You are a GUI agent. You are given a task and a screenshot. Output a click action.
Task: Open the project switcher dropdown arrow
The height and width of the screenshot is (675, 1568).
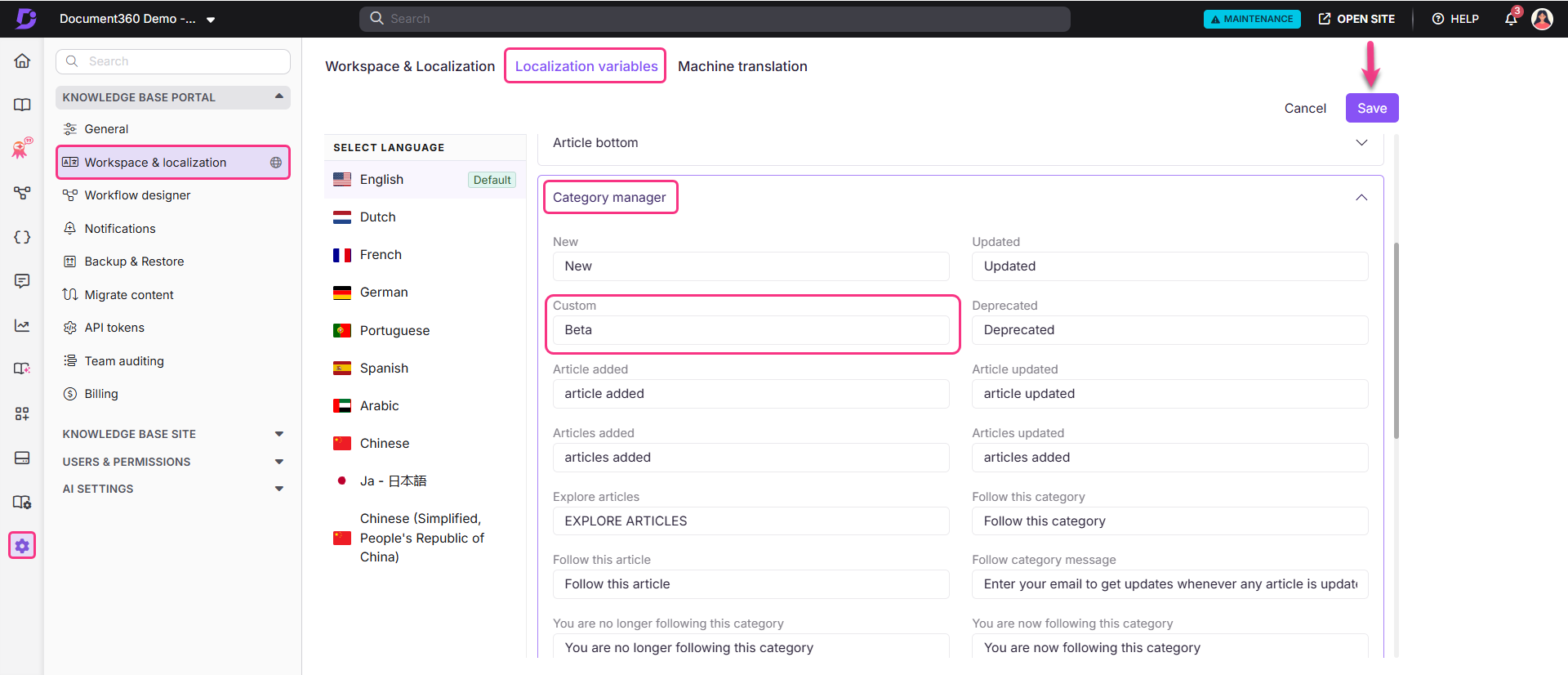click(211, 20)
